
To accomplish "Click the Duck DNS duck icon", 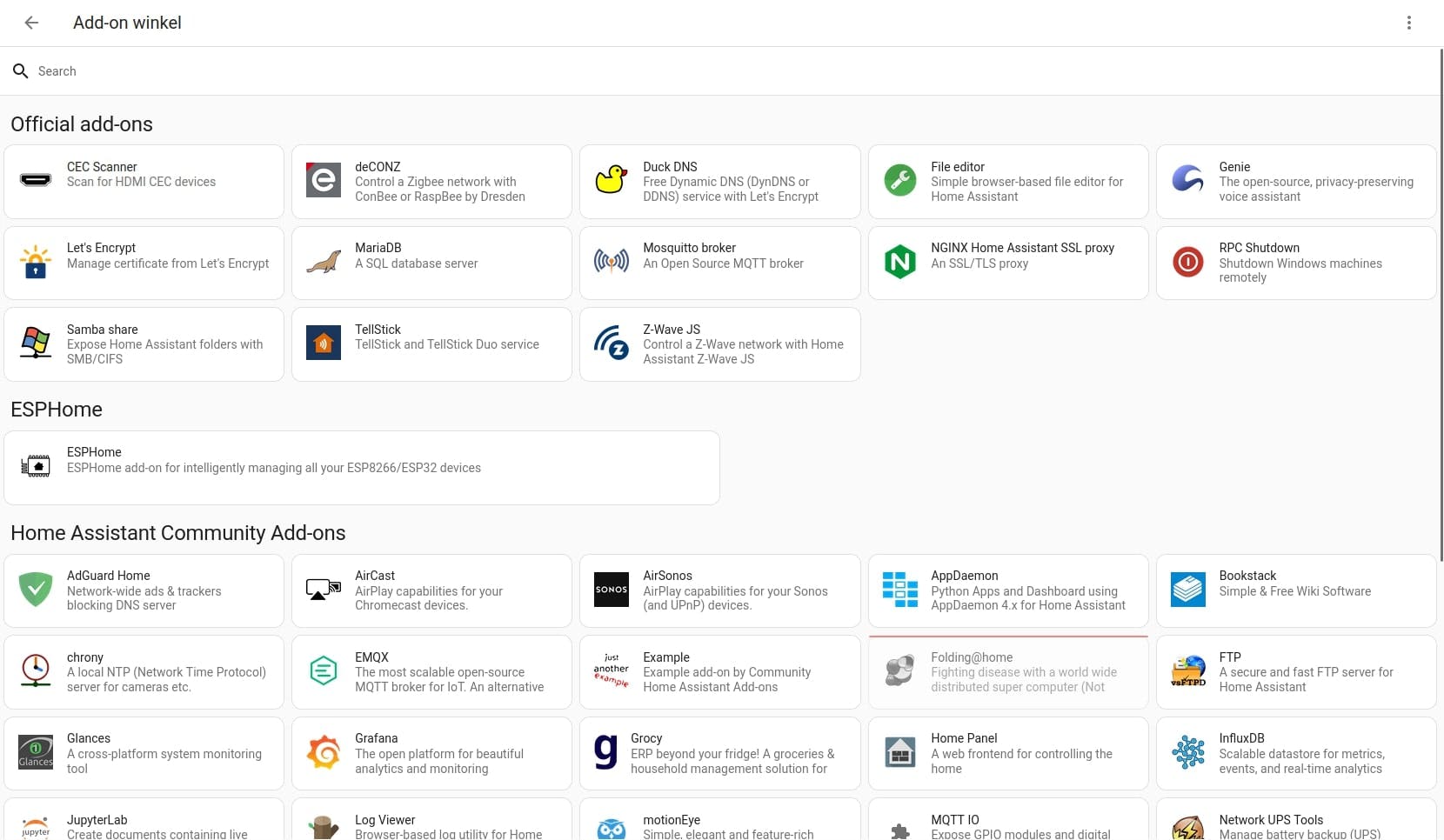I will pyautogui.click(x=612, y=181).
